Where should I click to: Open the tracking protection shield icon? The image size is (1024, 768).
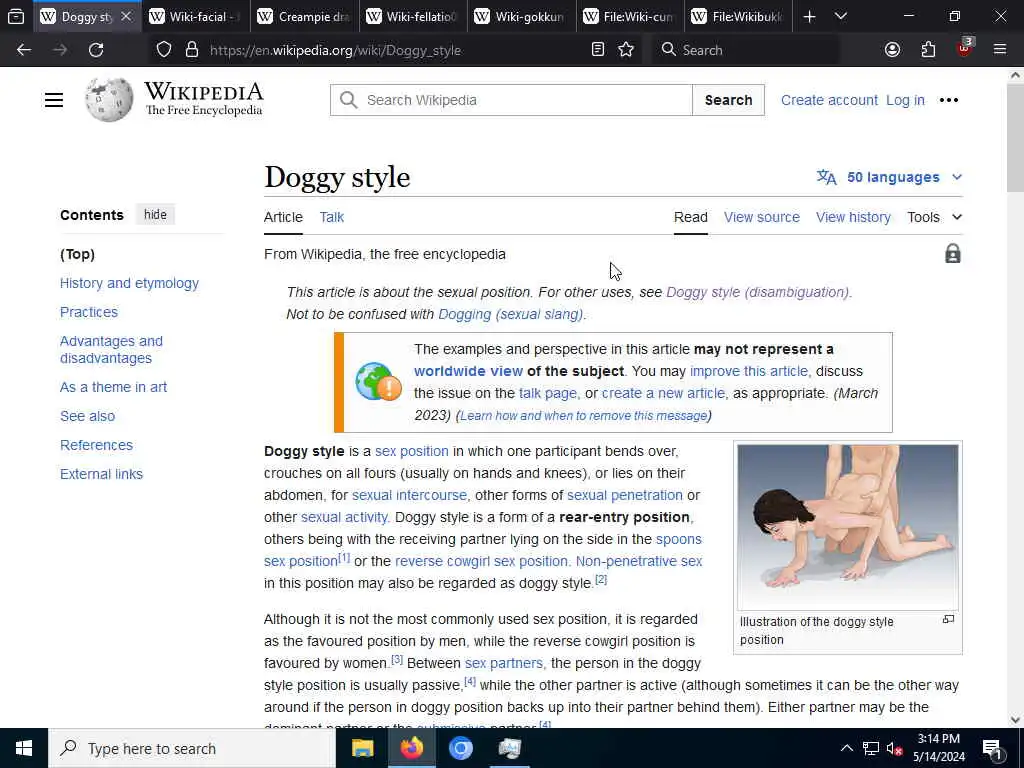pos(163,50)
